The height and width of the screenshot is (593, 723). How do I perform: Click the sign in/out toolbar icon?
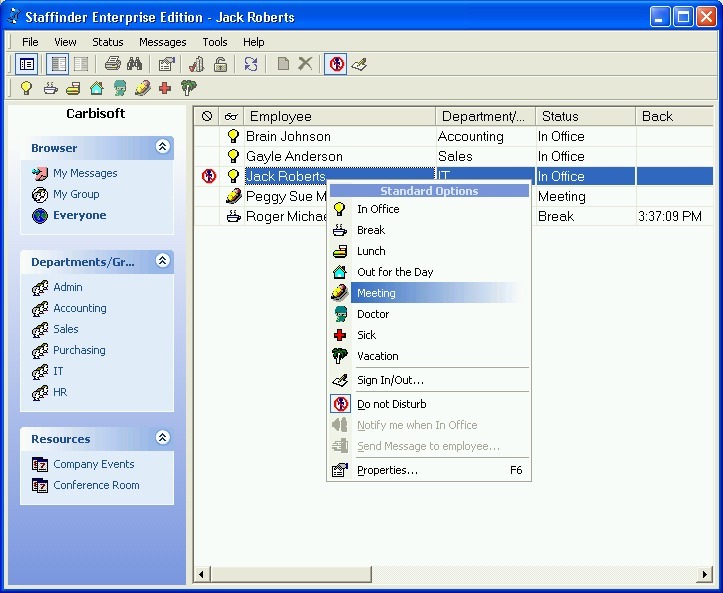[359, 64]
